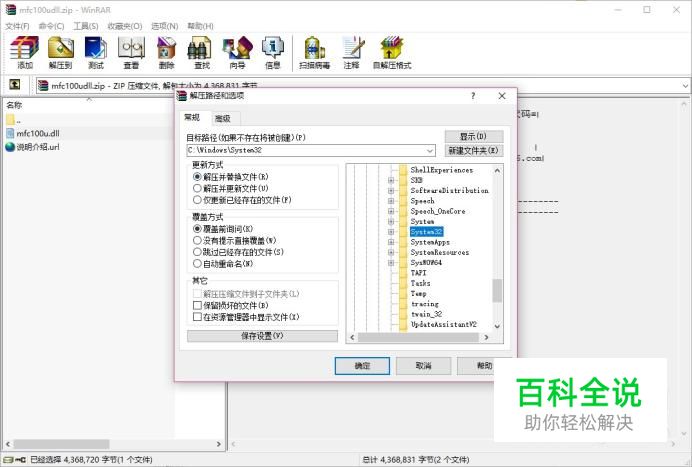This screenshot has height=467, width=692.
Task: Select 覆盖前询问 radio button
Action: [x=197, y=229]
